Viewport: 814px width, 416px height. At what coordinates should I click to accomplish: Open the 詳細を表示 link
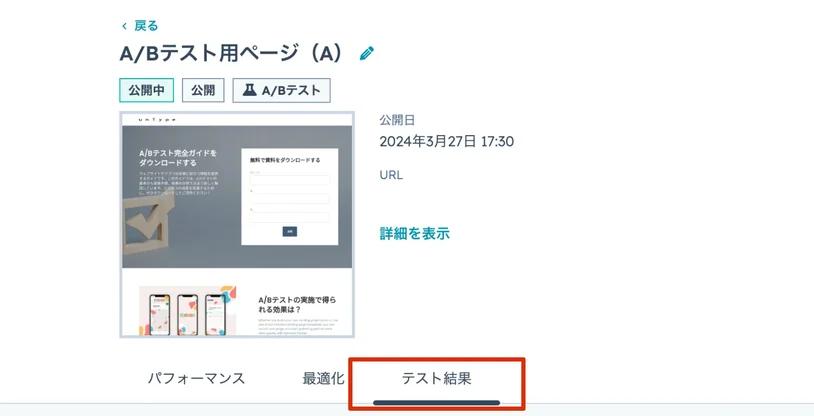(x=414, y=234)
